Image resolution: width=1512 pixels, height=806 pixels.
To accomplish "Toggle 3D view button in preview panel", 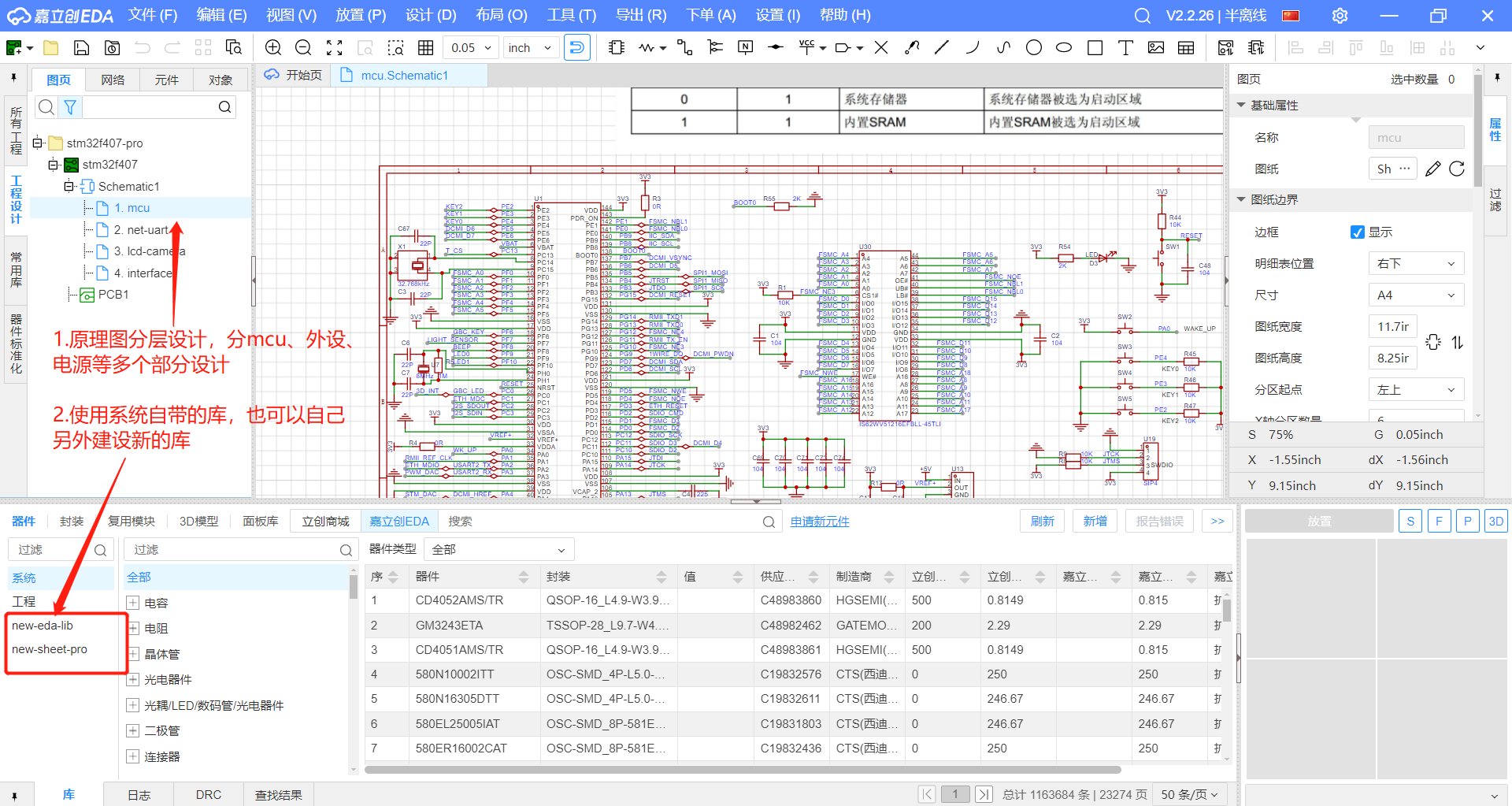I will (x=1496, y=521).
